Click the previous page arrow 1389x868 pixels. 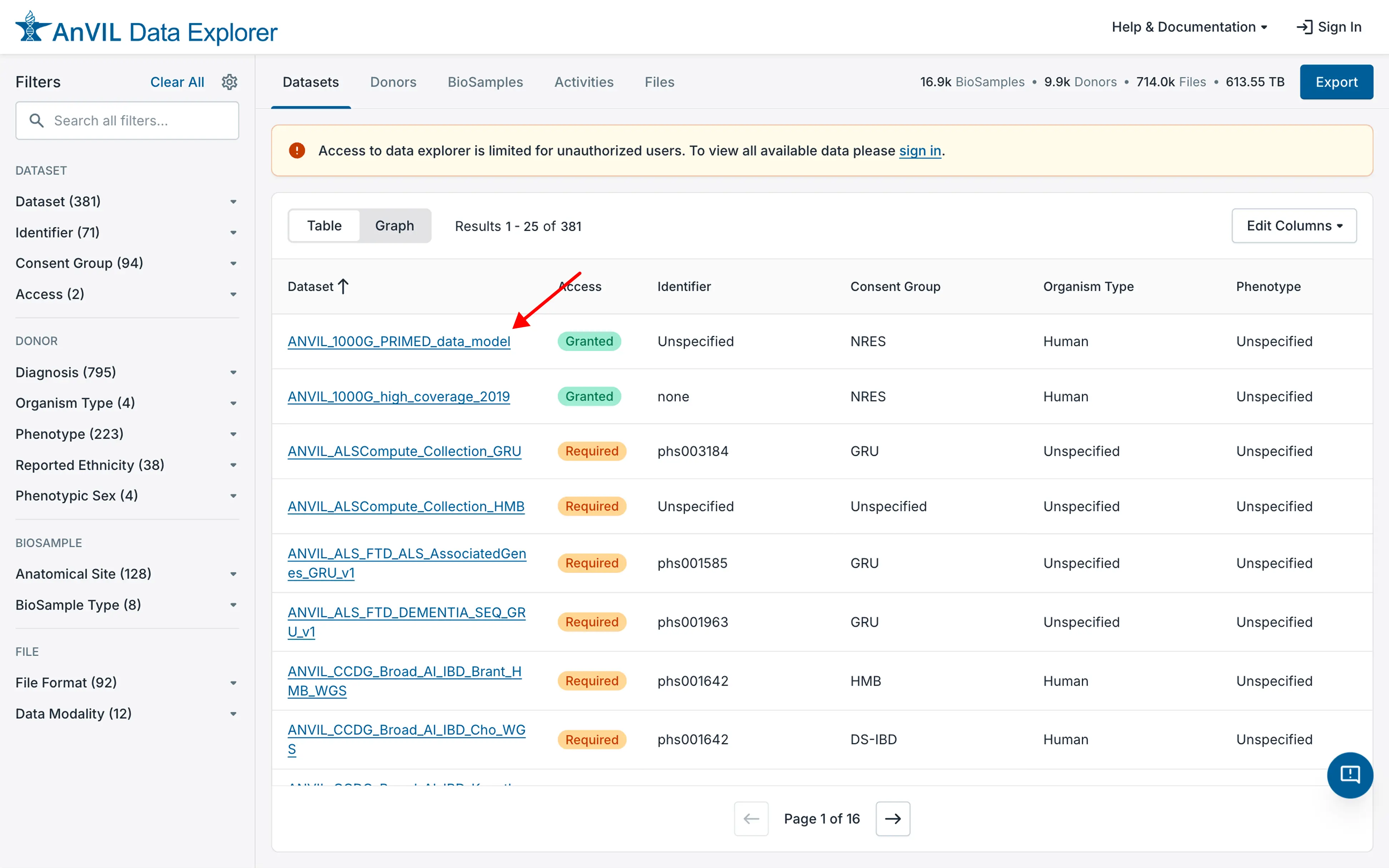point(751,819)
